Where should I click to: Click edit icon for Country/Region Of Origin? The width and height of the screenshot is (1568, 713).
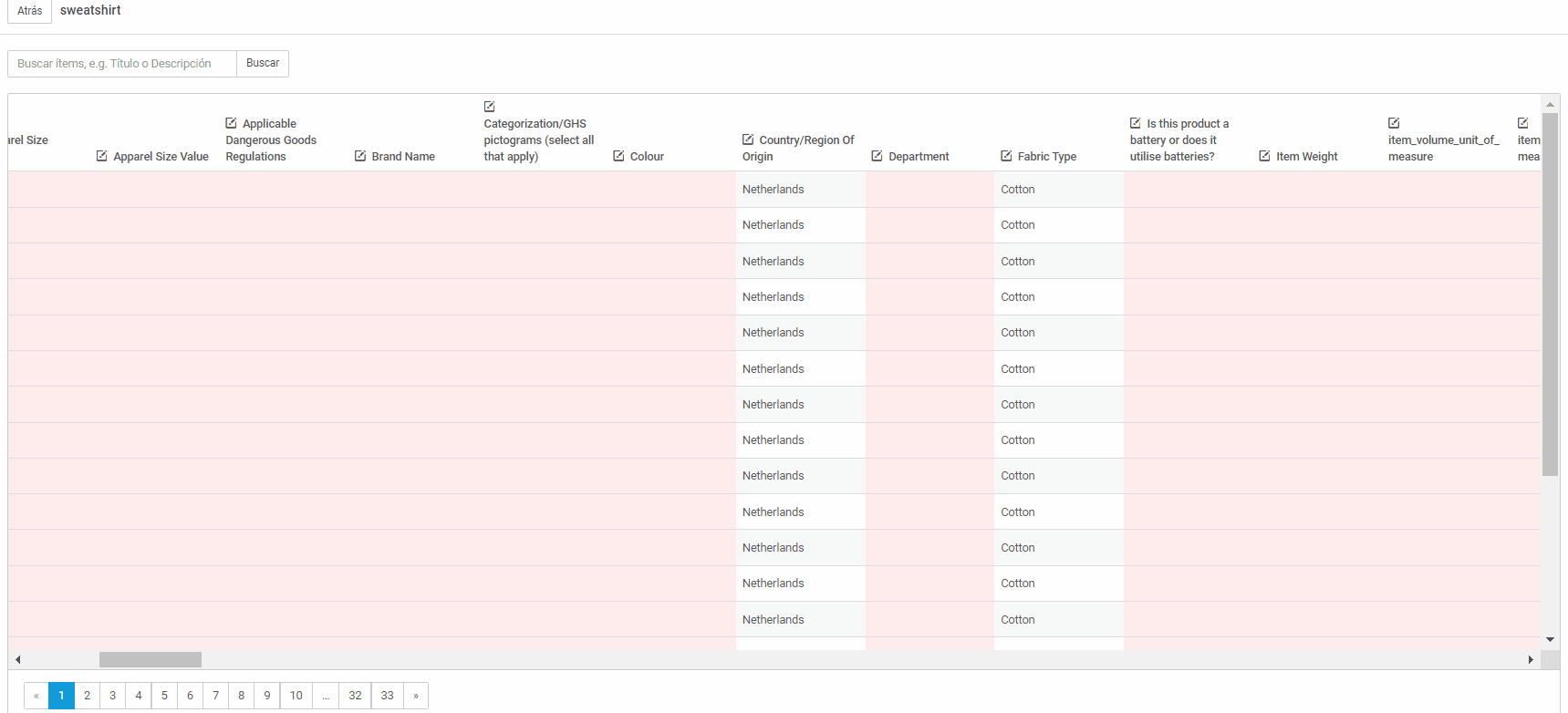coord(748,139)
